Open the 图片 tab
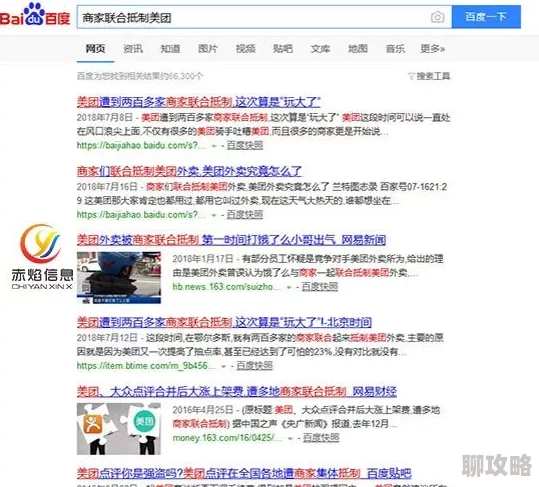Viewport: 539px width, 487px height. click(208, 49)
